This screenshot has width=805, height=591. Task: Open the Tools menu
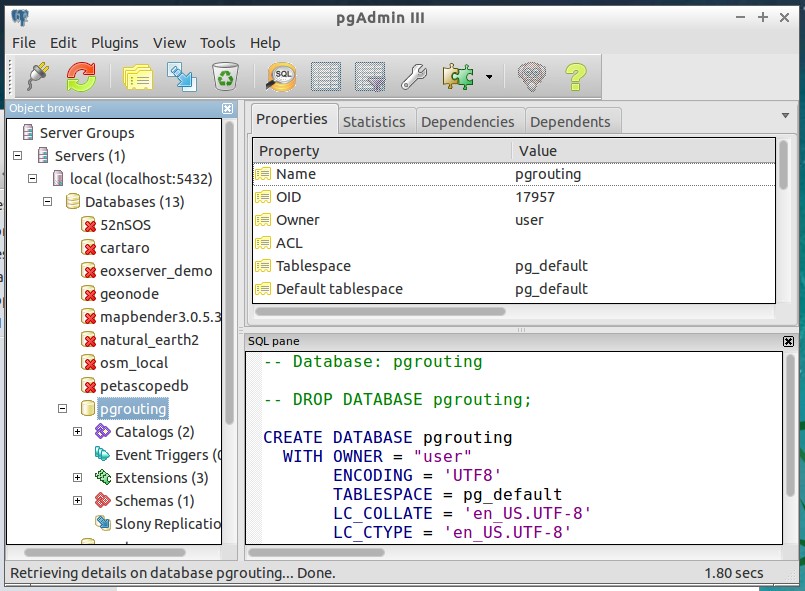(216, 43)
